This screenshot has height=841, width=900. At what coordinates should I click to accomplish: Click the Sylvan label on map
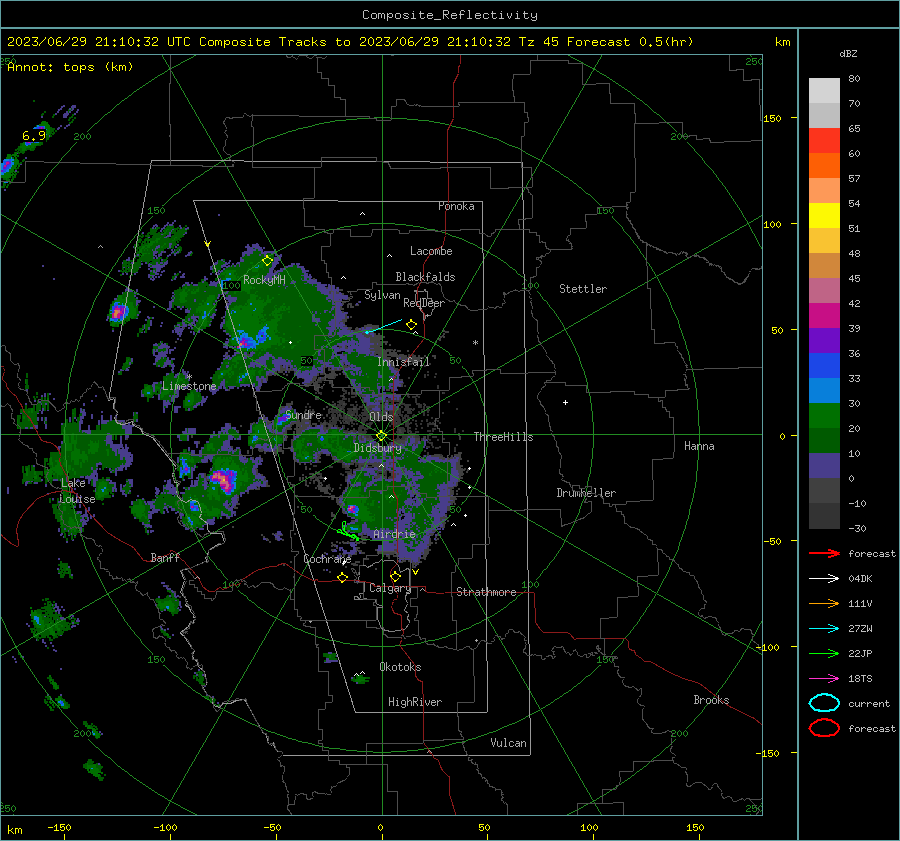coord(382,295)
